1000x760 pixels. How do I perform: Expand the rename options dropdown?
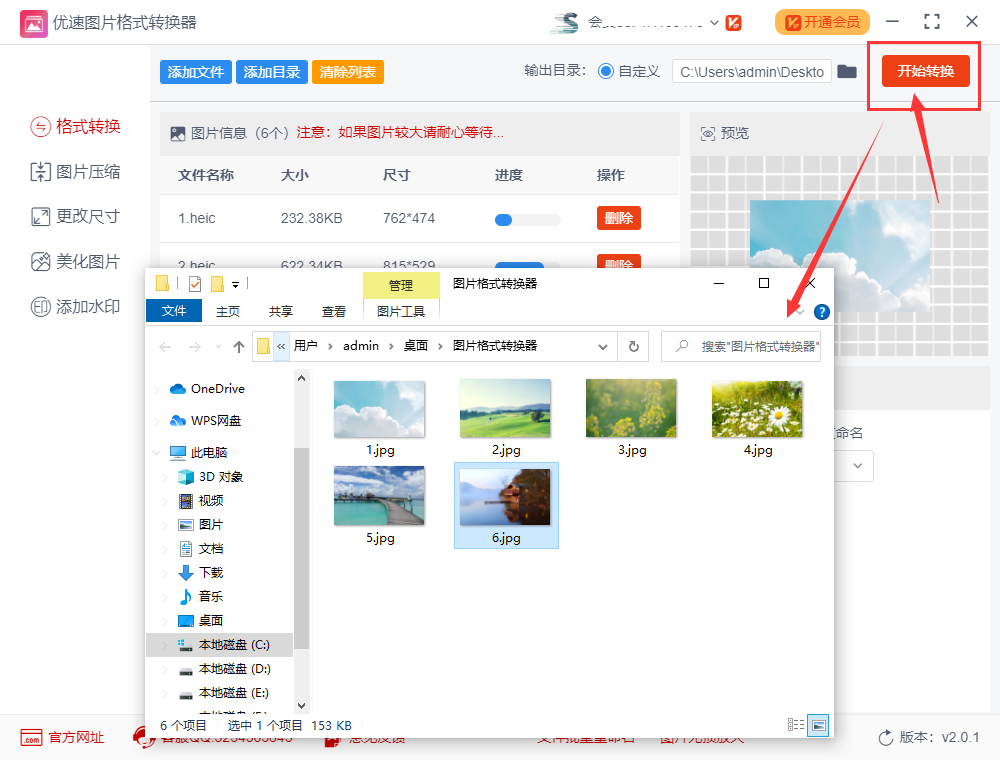click(857, 466)
